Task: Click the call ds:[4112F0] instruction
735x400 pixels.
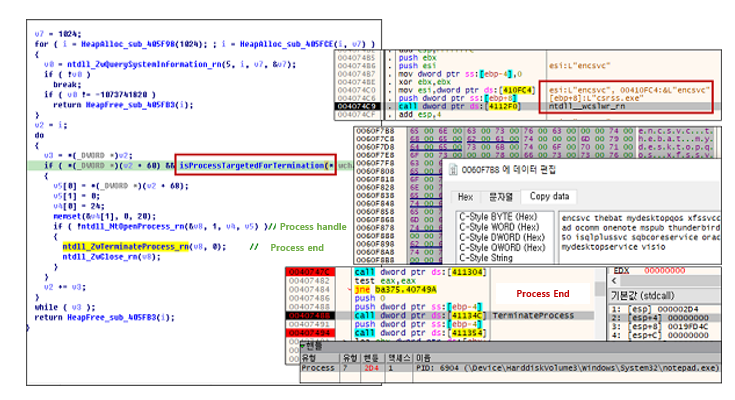Action: click(459, 106)
